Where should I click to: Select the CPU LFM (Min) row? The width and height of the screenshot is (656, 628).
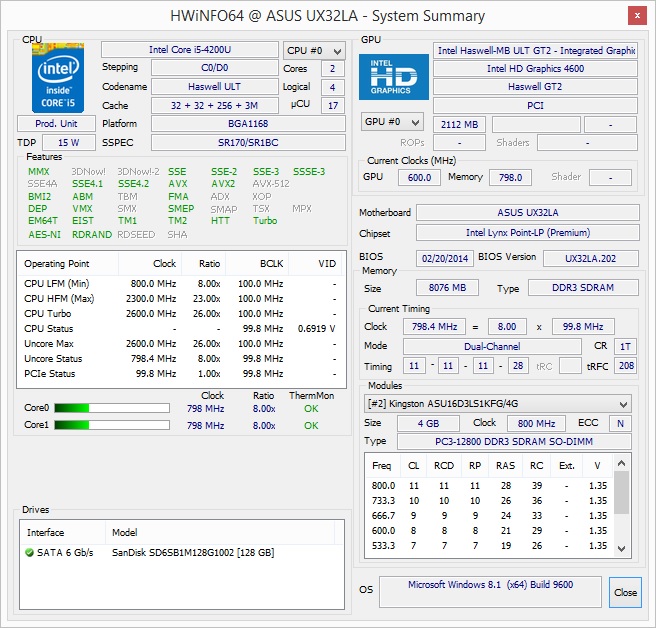tap(181, 284)
